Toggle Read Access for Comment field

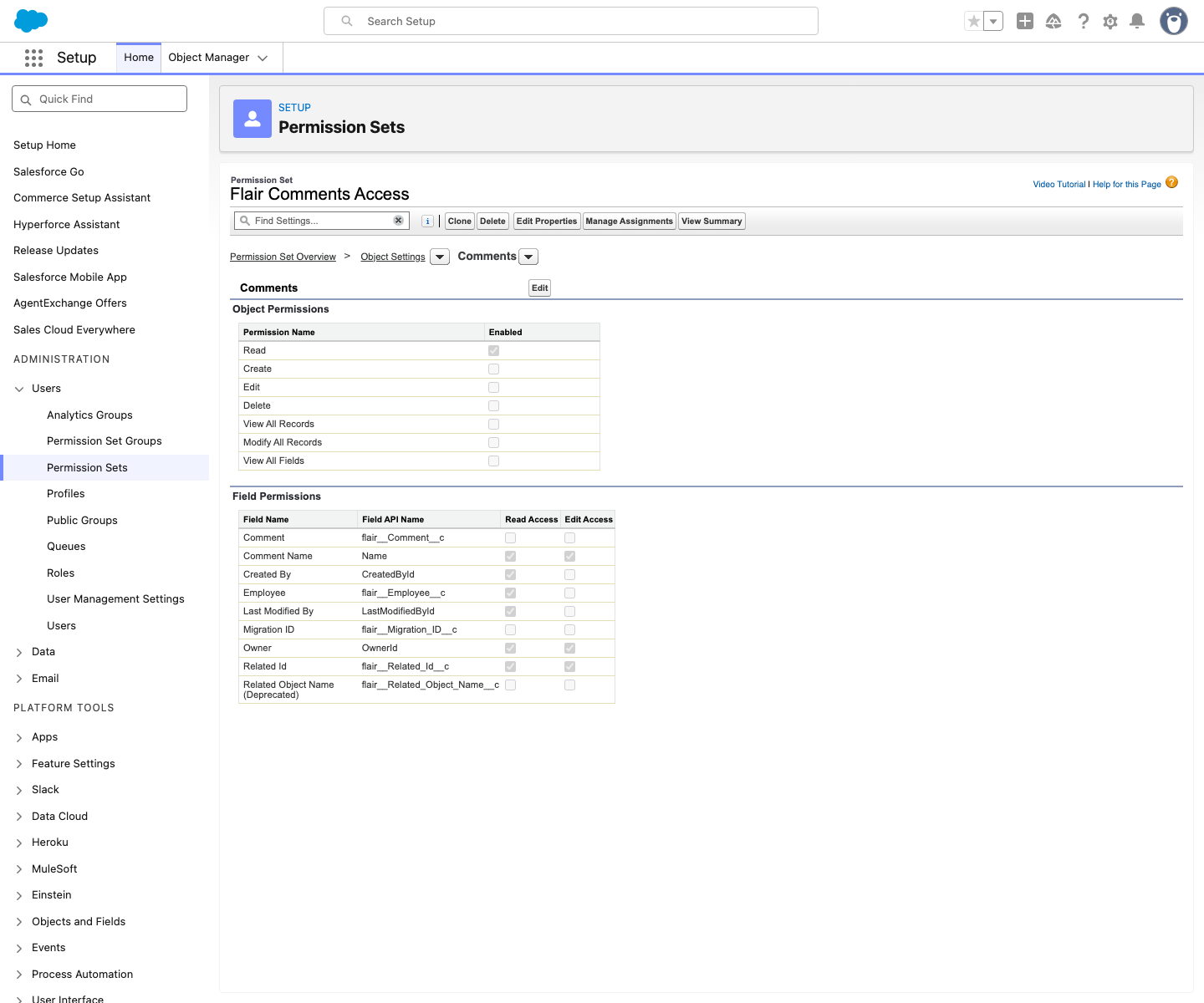coord(511,538)
